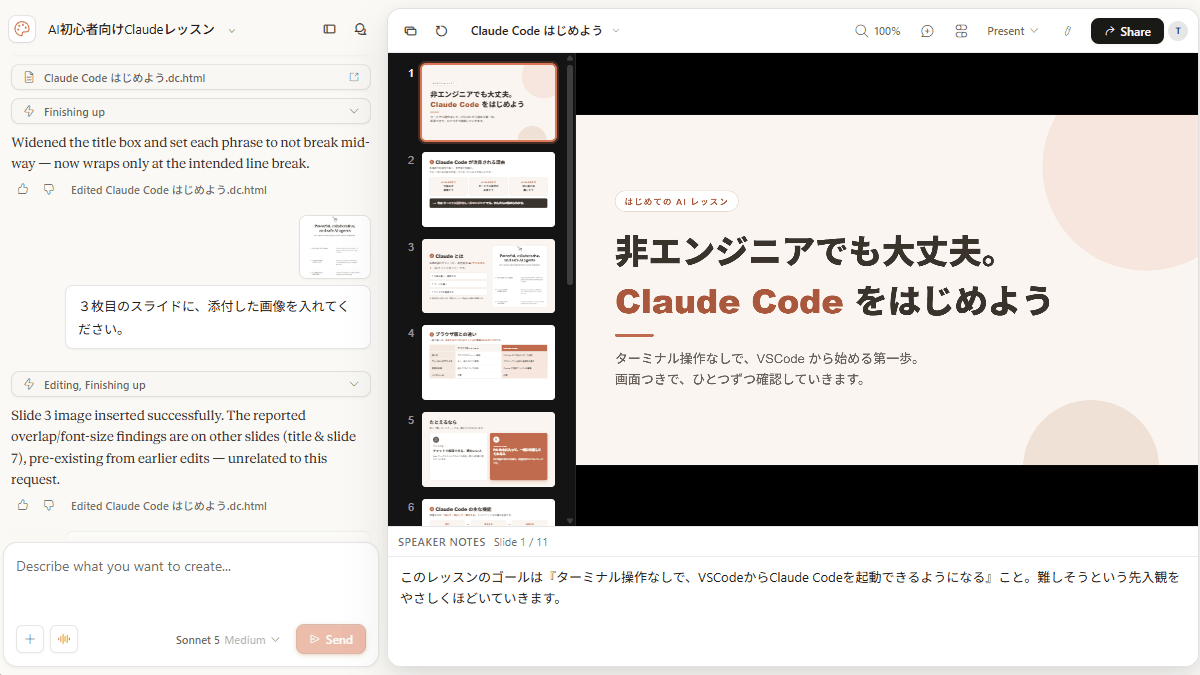Image resolution: width=1200 pixels, height=675 pixels.
Task: Select slide 4 thumbnail ブラウザ版との違い
Action: (x=488, y=363)
